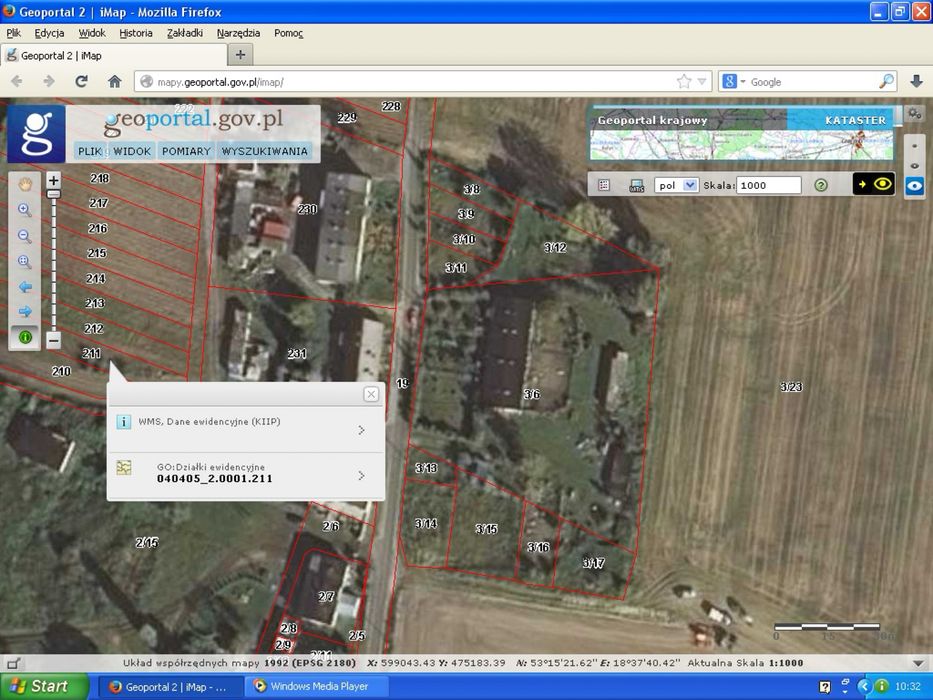The height and width of the screenshot is (700, 933).
Task: Select the zoom in magnifier tool
Action: (24, 210)
